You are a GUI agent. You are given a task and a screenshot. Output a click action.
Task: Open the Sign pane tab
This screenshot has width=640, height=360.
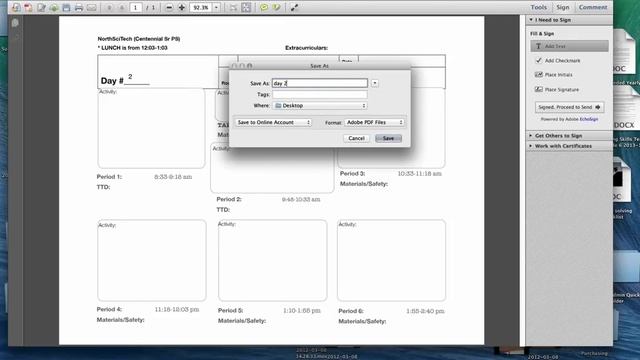tap(562, 7)
